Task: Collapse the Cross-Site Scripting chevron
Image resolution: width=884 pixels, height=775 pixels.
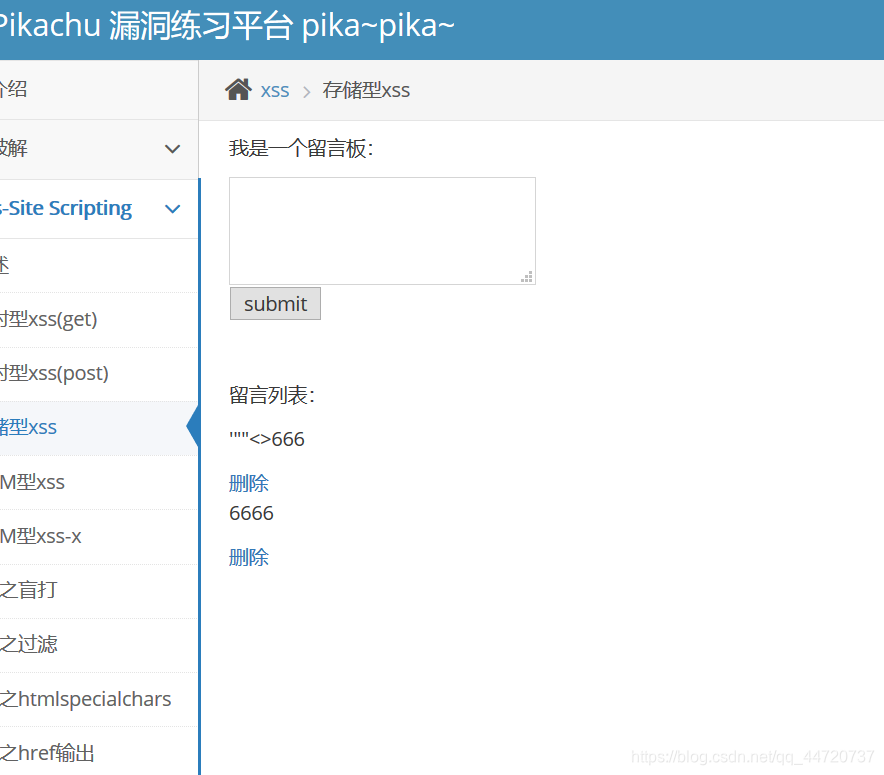Action: click(x=172, y=209)
